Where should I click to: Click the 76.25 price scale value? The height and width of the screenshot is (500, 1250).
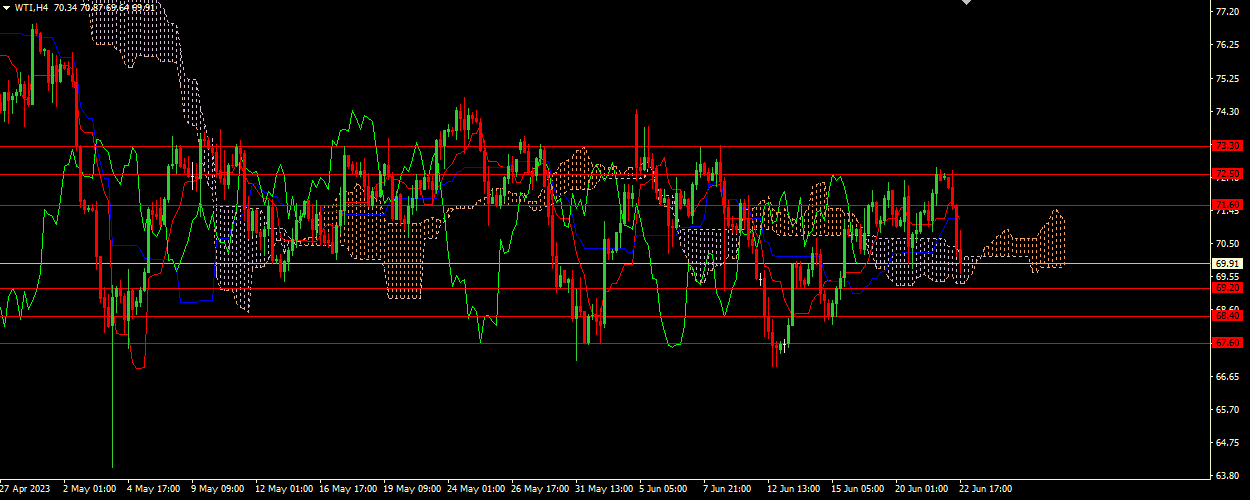[1227, 45]
